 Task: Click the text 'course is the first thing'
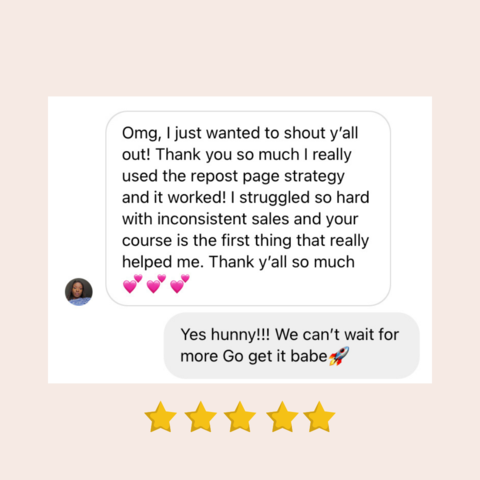pyautogui.click(x=207, y=240)
